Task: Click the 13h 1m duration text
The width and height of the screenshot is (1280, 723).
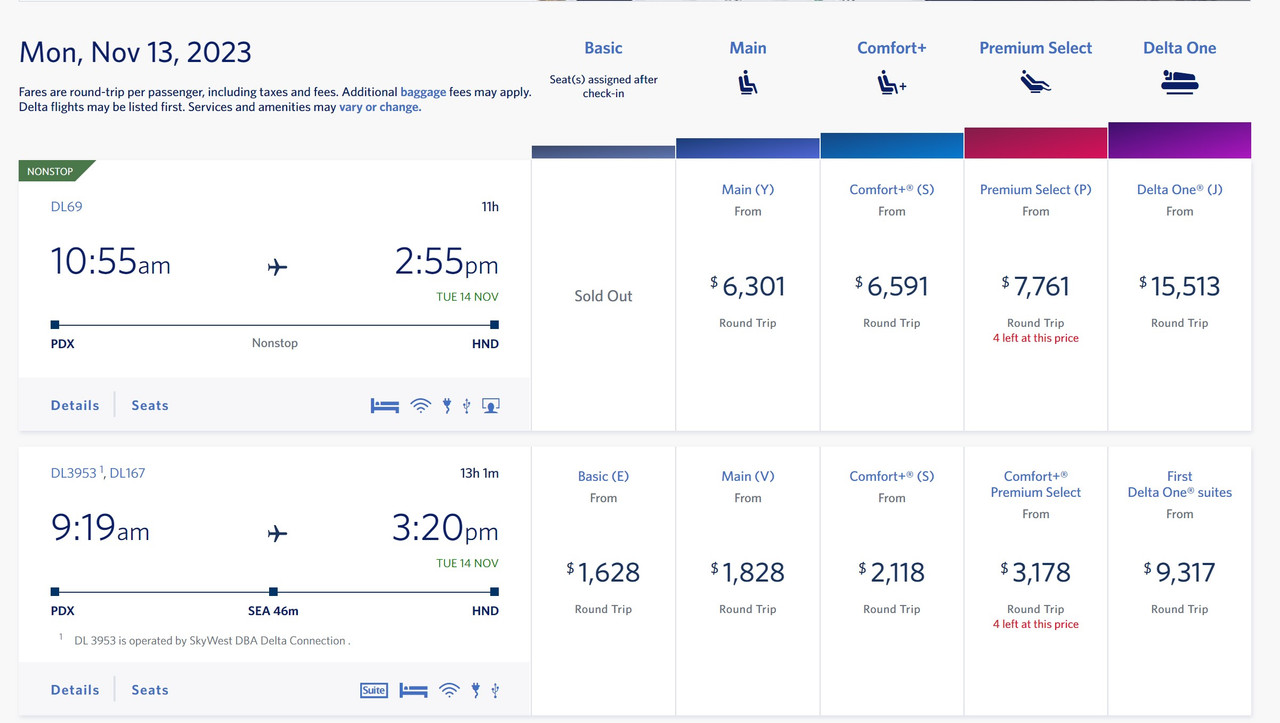Action: click(x=477, y=473)
